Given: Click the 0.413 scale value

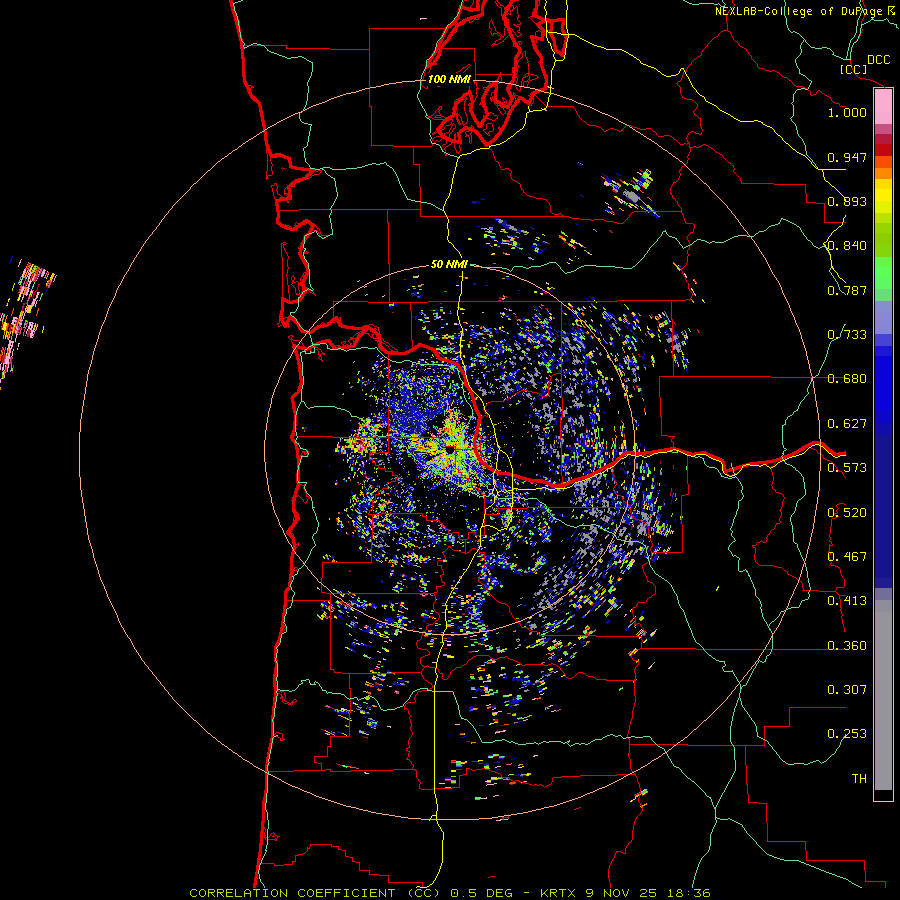Looking at the screenshot, I should pyautogui.click(x=847, y=601).
